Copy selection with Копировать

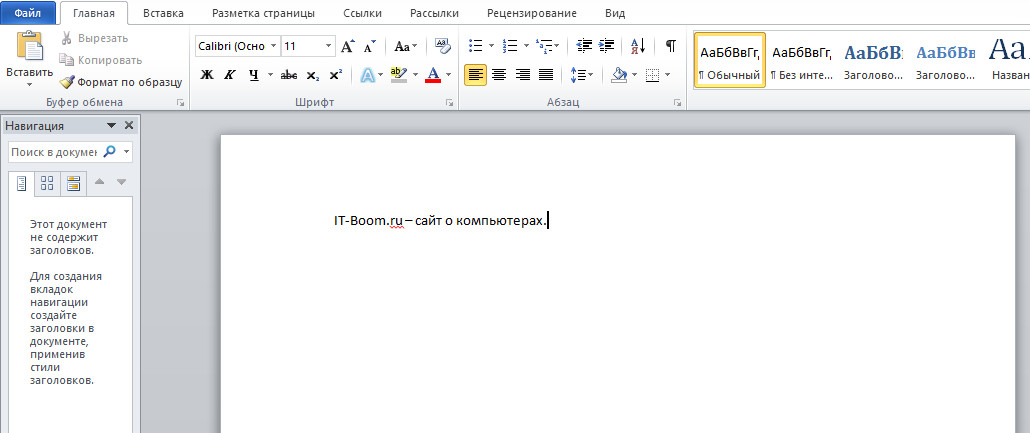click(101, 60)
